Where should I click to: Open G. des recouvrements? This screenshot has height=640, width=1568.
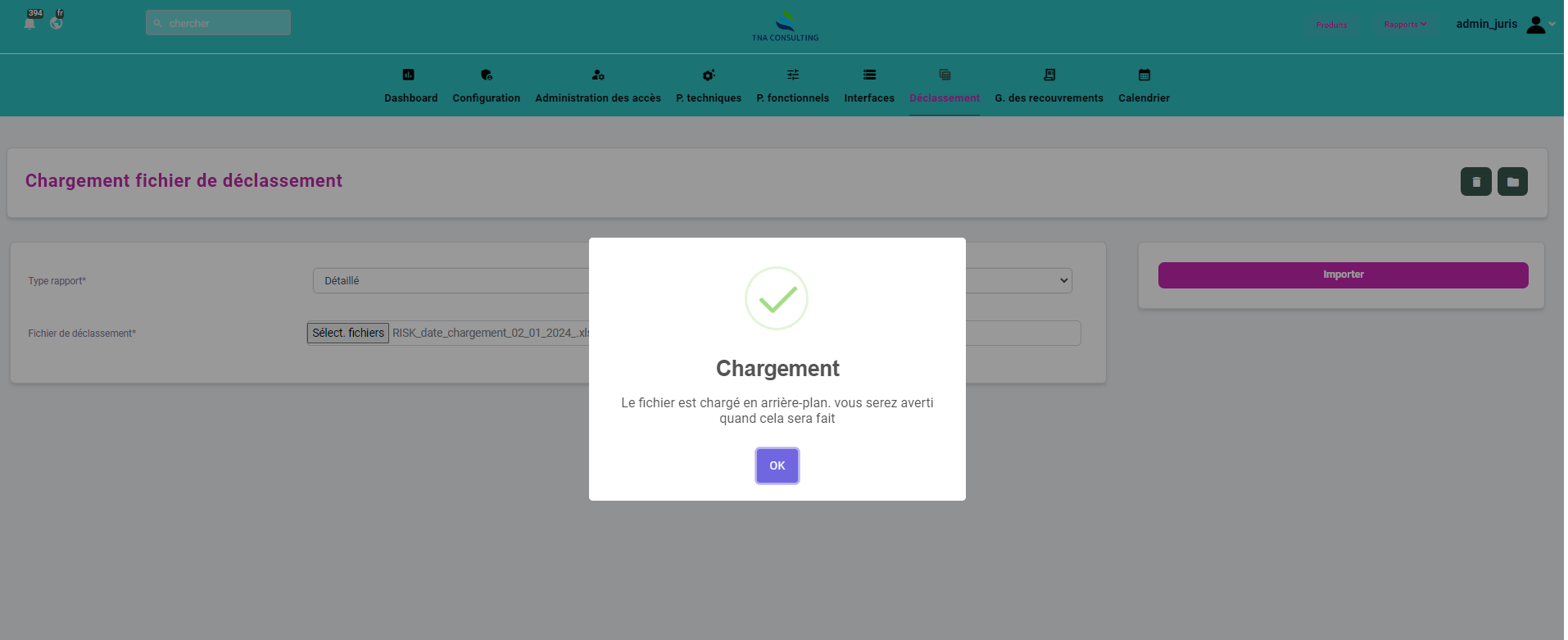point(1049,86)
